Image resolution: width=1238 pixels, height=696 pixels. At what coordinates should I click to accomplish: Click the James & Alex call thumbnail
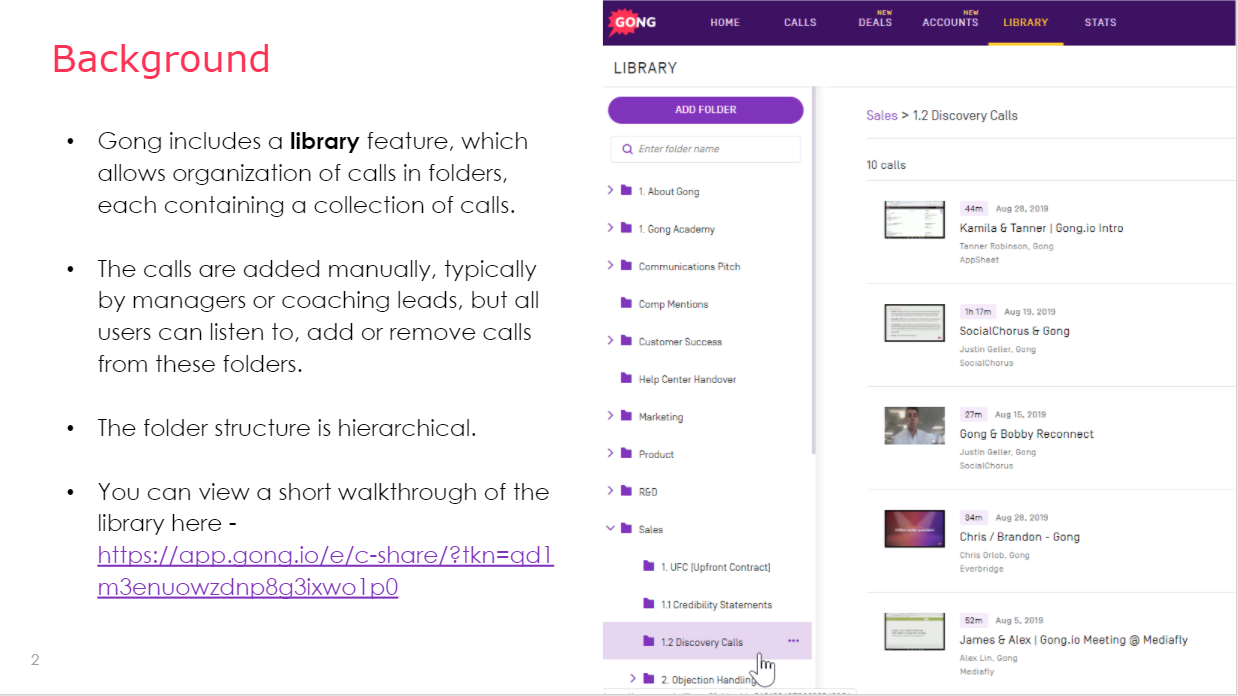(914, 632)
